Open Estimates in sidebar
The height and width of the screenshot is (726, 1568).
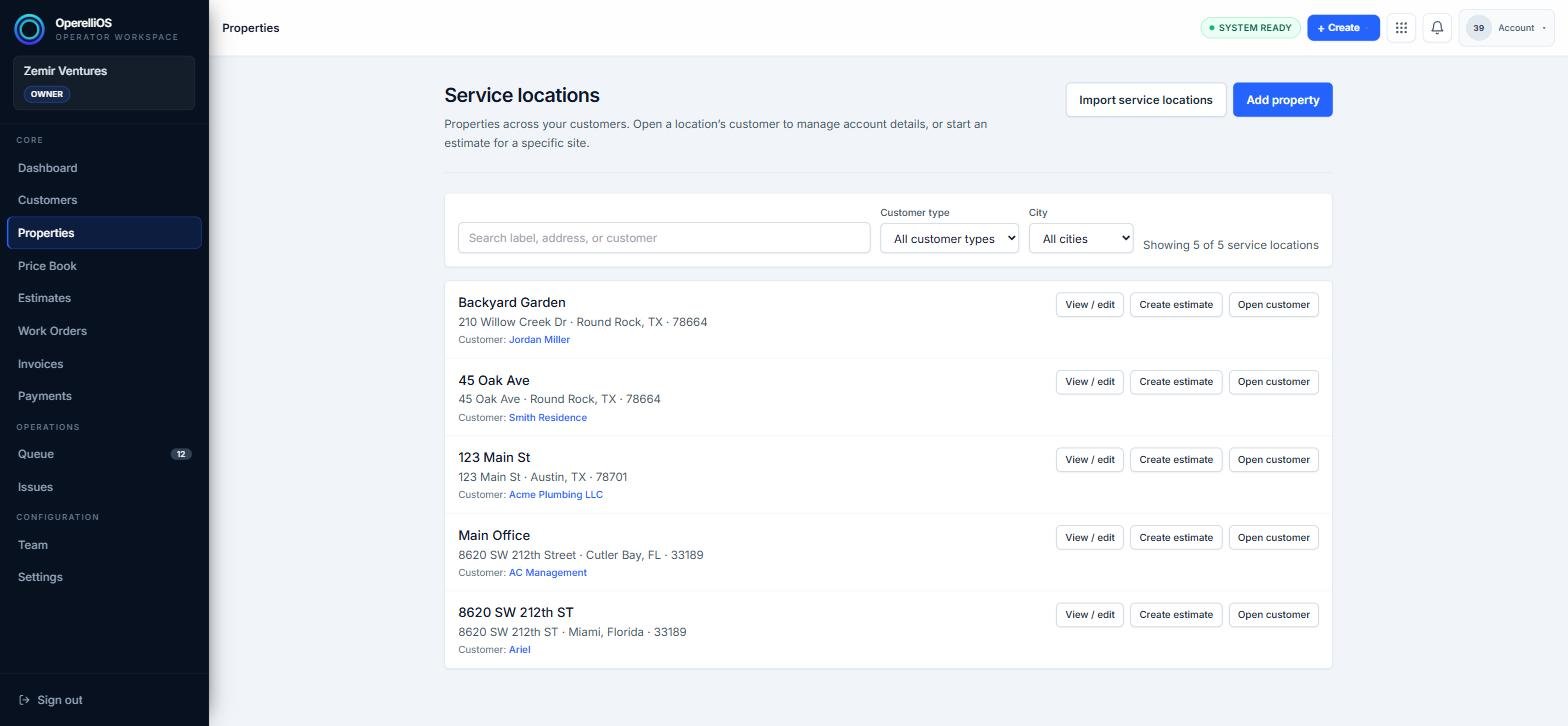tap(104, 298)
